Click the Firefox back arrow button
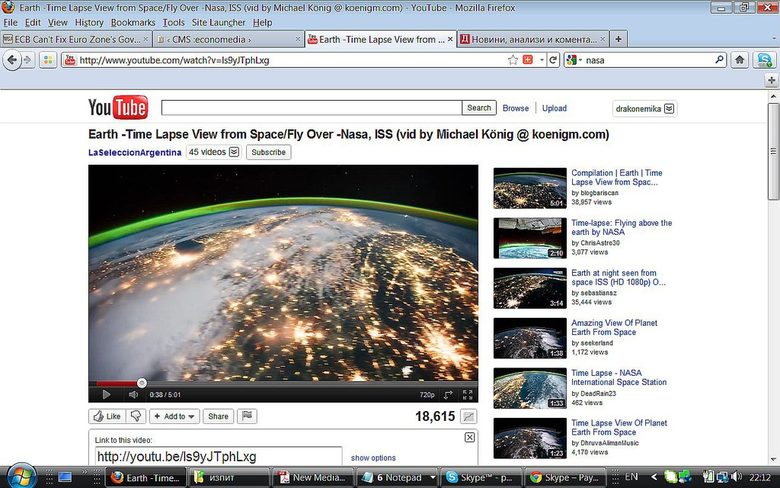This screenshot has height=488, width=780. click(12, 60)
